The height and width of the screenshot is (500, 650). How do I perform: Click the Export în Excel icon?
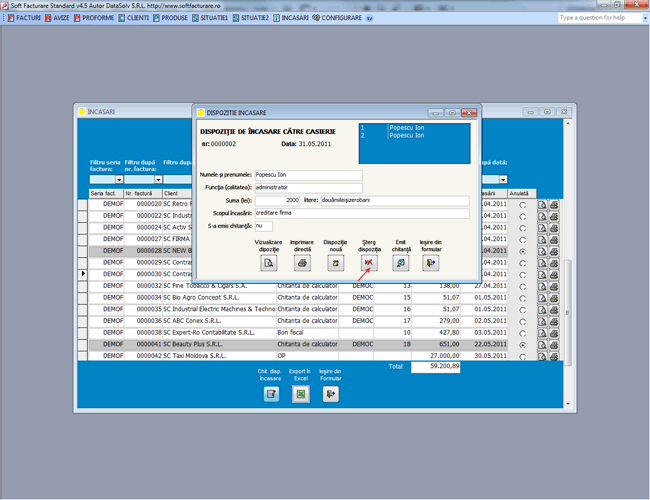[x=301, y=394]
